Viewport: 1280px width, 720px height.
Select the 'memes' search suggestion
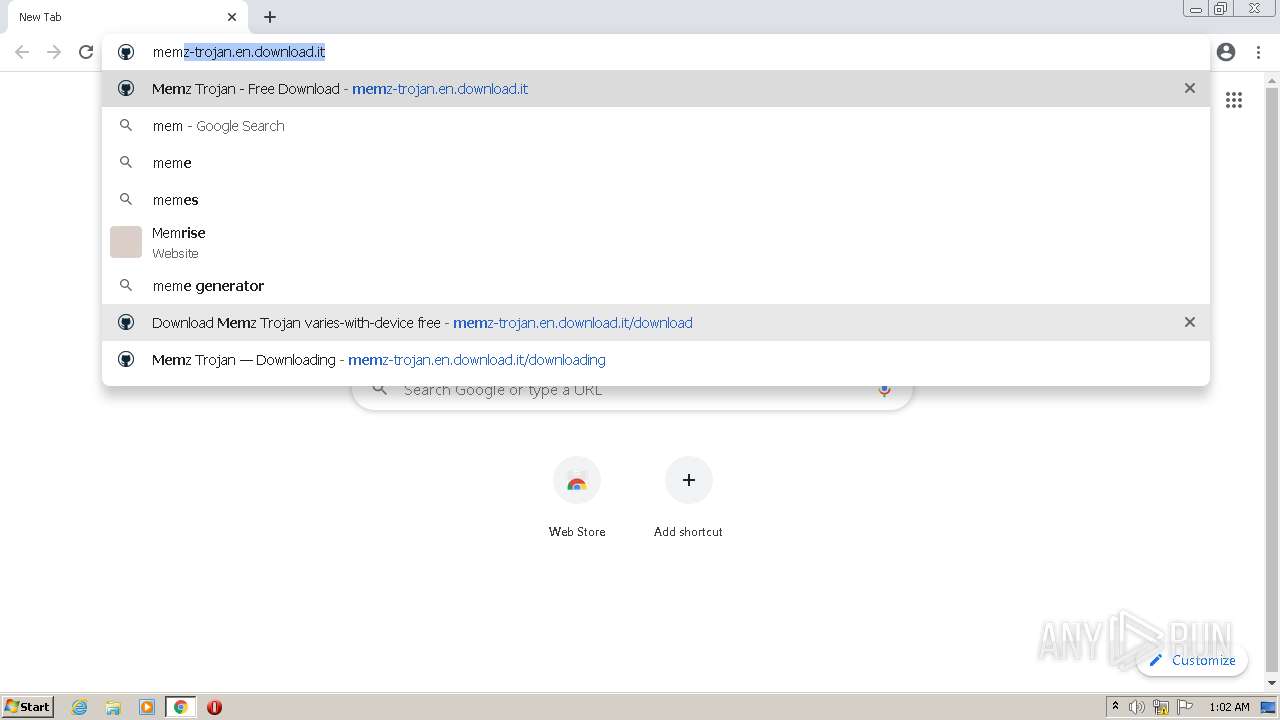tap(656, 200)
